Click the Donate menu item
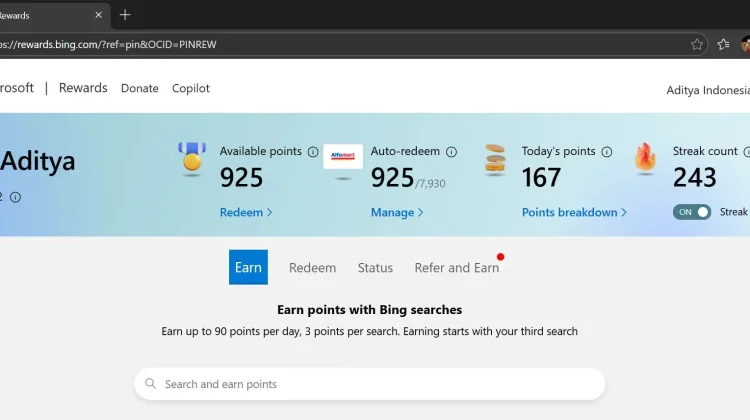The height and width of the screenshot is (420, 750). (x=139, y=88)
